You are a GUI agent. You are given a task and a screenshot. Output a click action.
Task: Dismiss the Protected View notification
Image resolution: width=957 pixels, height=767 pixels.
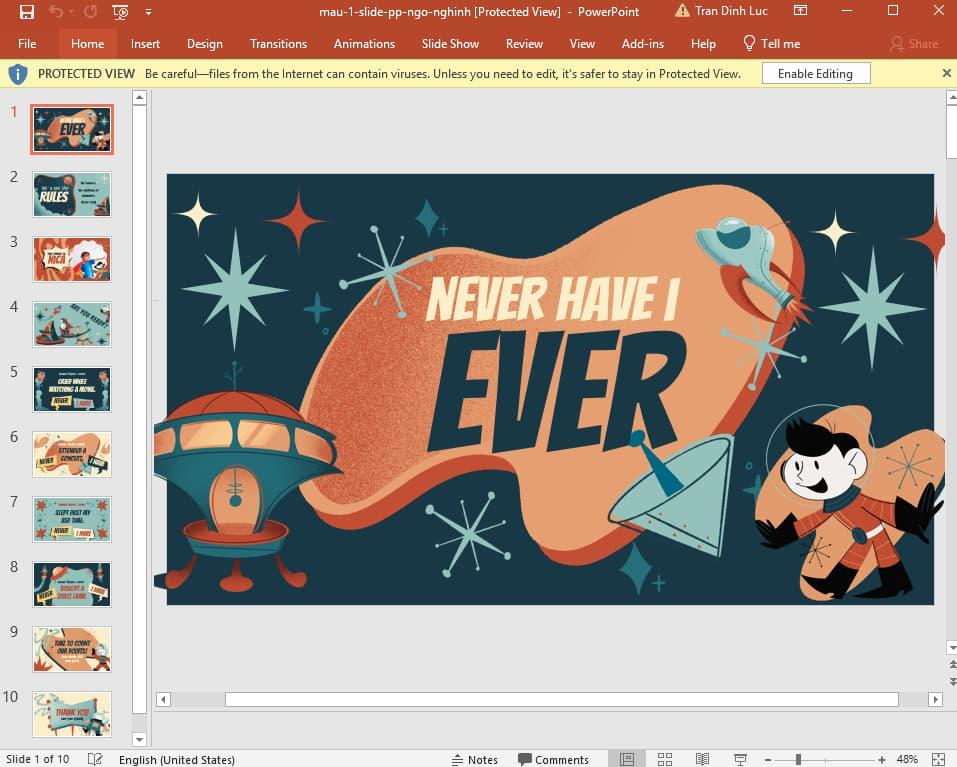click(945, 73)
